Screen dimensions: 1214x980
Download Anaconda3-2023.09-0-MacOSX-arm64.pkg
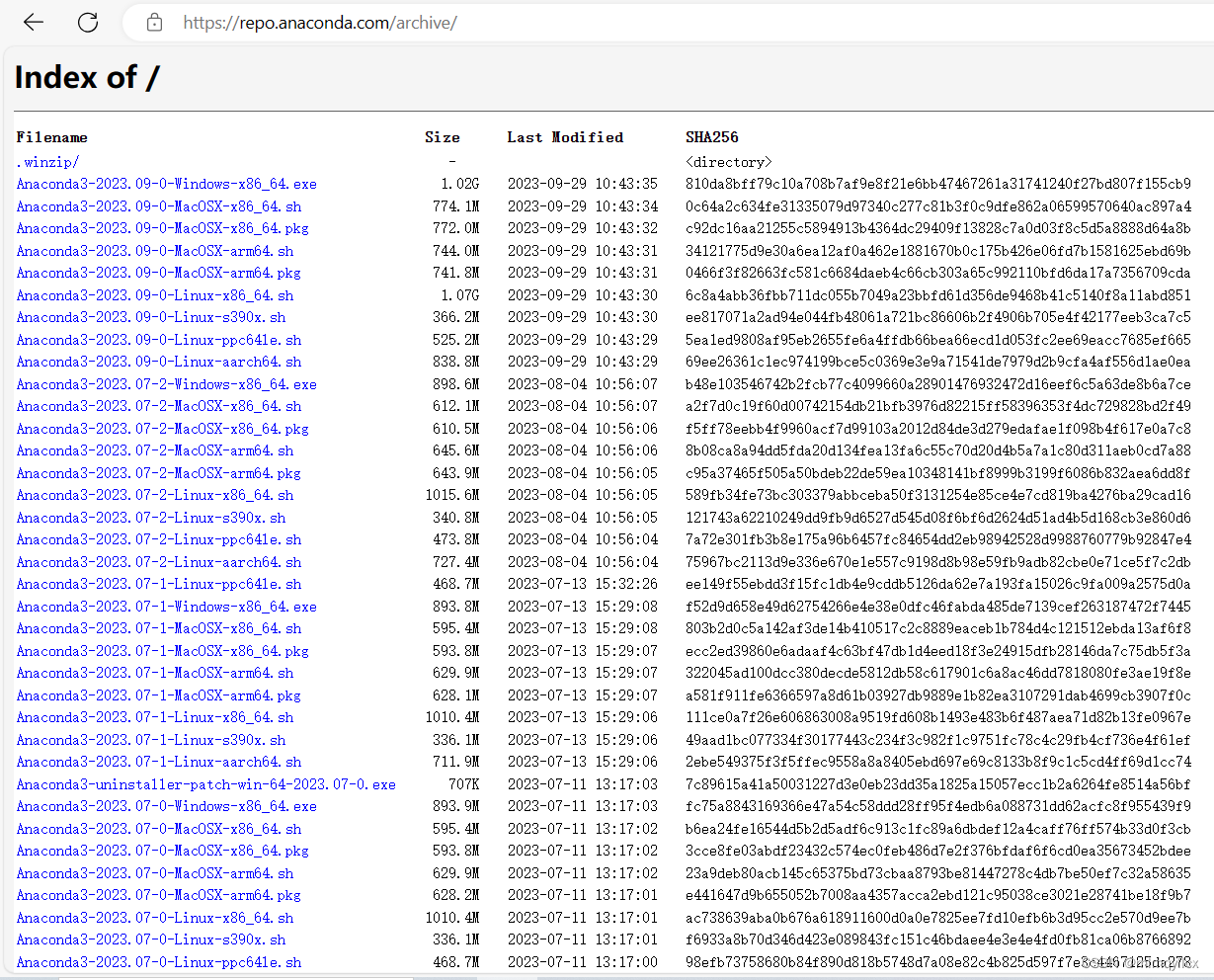point(159,273)
